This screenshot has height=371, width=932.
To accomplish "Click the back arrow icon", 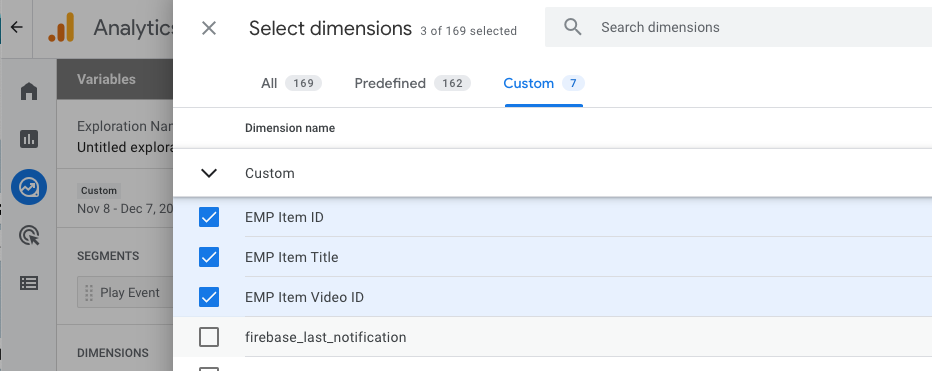I will tap(17, 27).
